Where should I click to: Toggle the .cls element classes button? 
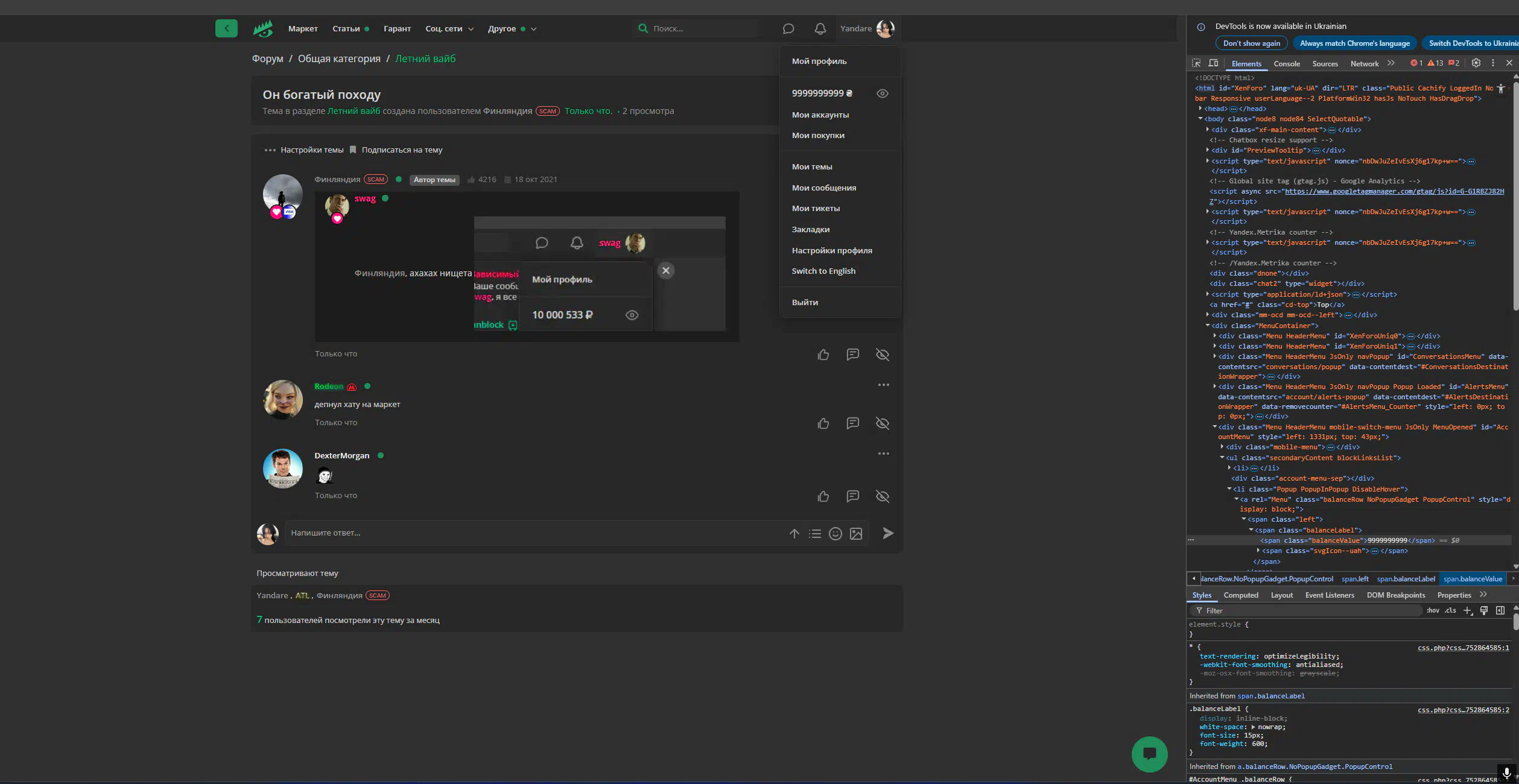click(x=1450, y=610)
